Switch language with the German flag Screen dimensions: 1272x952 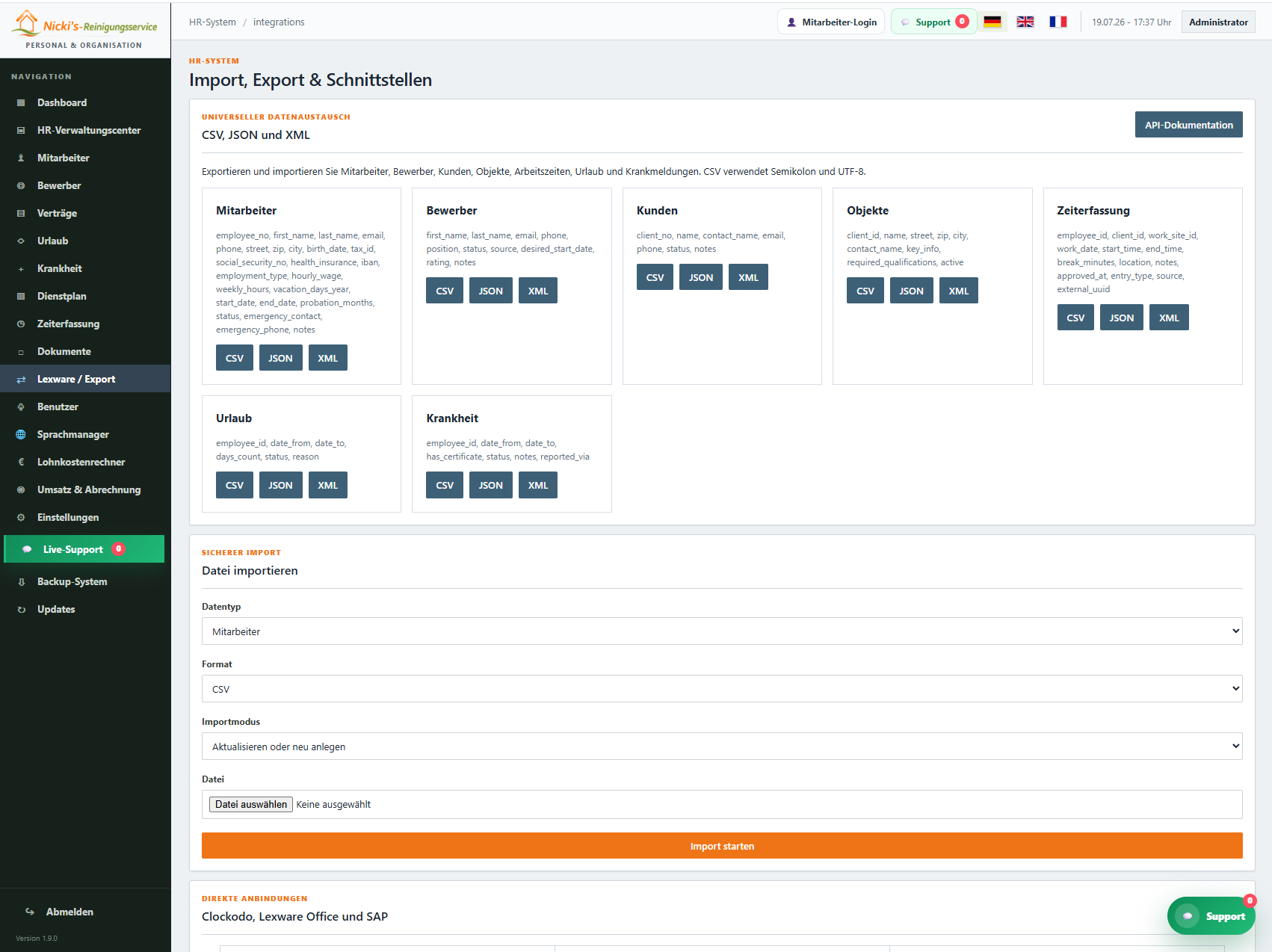(992, 22)
